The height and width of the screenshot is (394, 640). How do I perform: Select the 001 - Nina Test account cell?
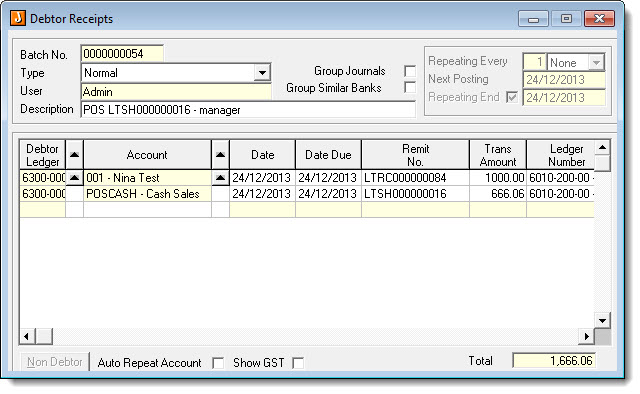pos(147,178)
